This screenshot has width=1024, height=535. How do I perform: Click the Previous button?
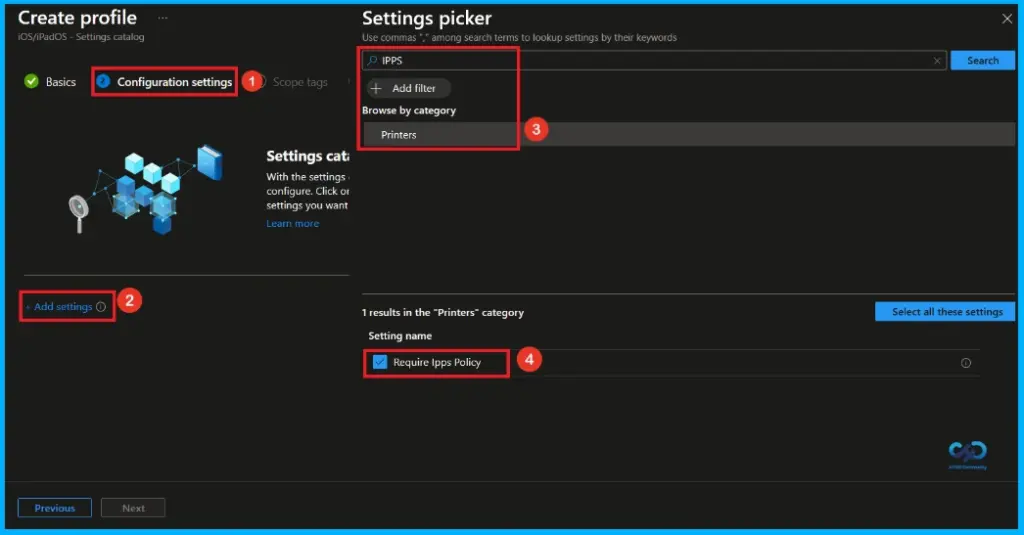55,508
